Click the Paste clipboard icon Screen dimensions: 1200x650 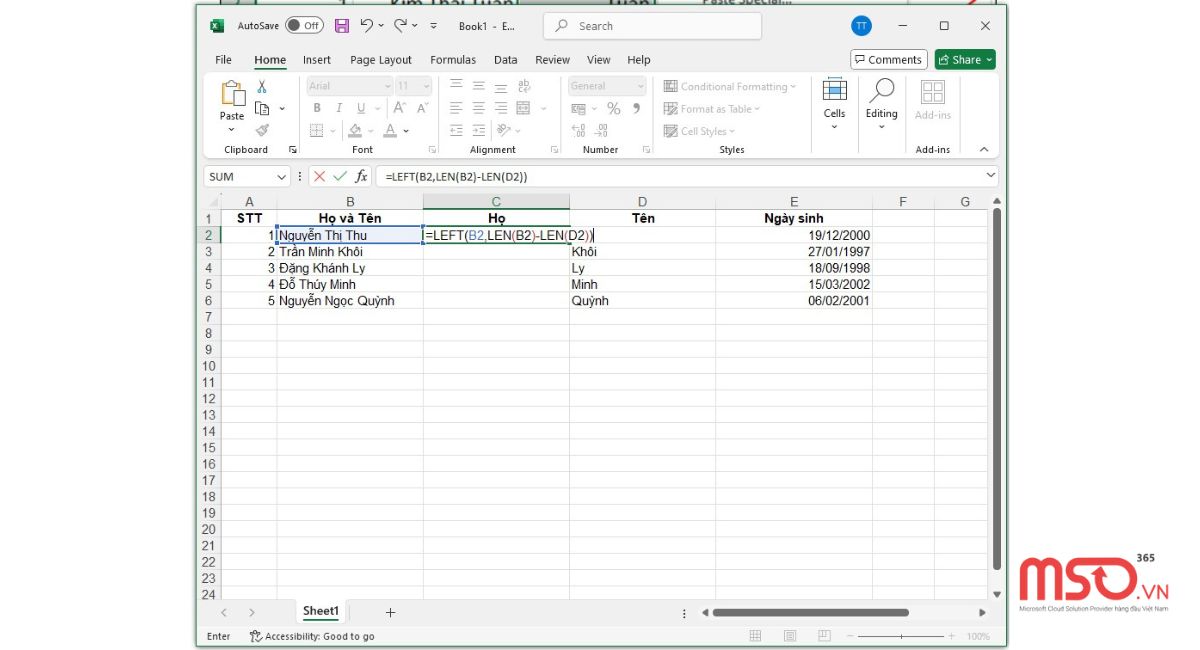pos(232,94)
